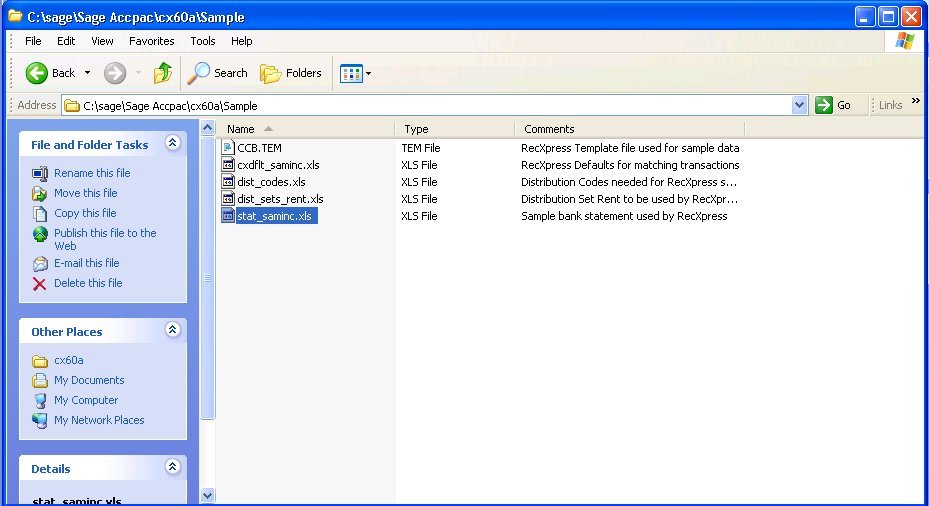Open the Tools menu
This screenshot has width=929, height=506.
click(x=203, y=41)
